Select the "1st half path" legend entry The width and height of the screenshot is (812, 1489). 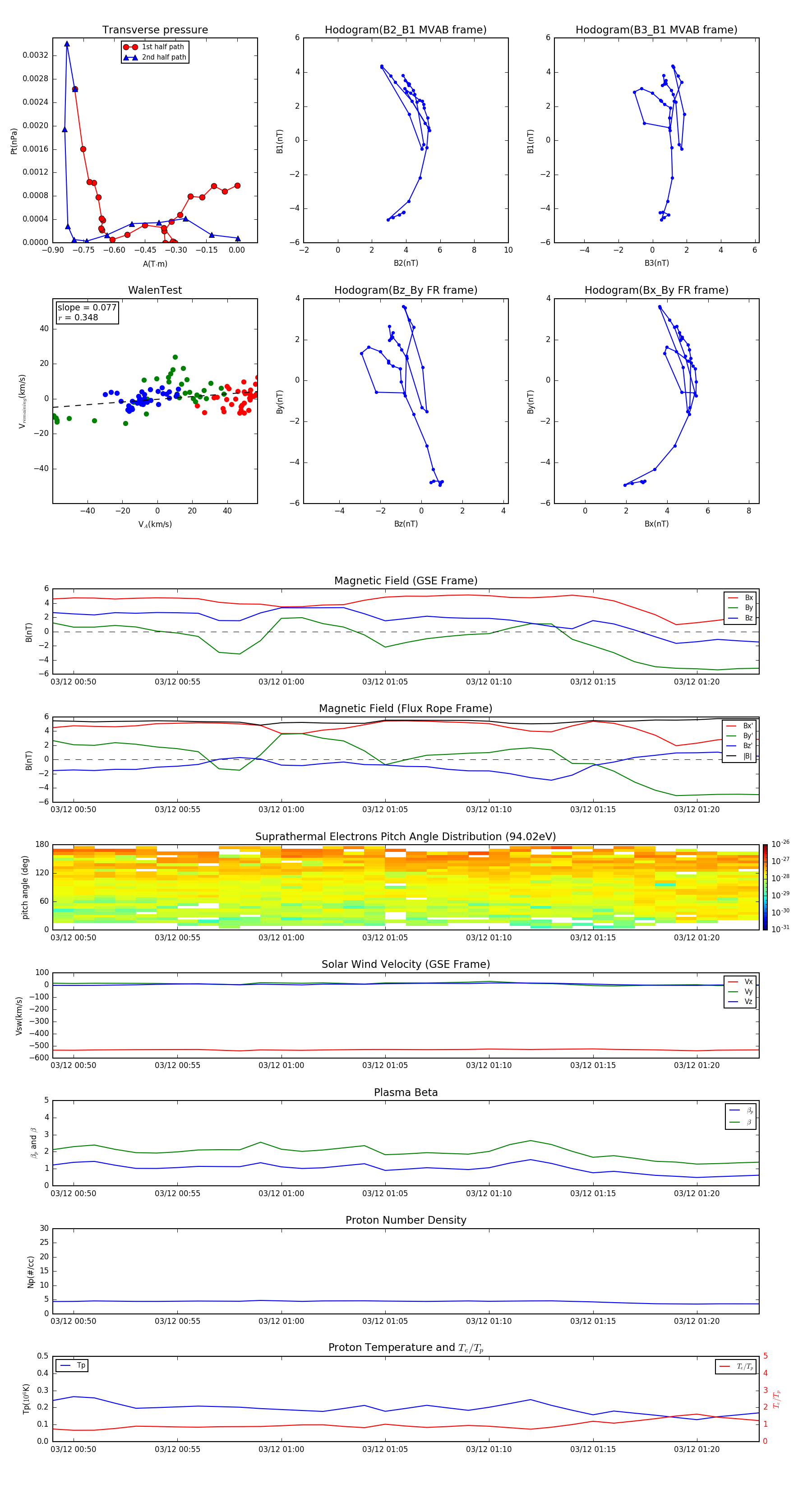point(154,47)
